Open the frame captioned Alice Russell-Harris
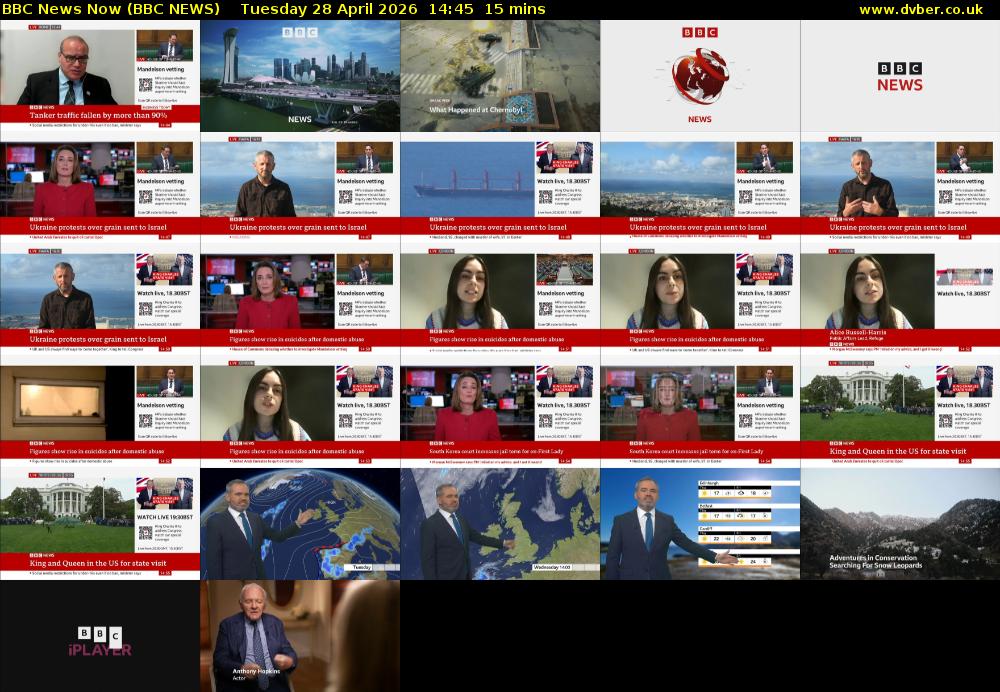This screenshot has height=692, width=1000. point(900,300)
